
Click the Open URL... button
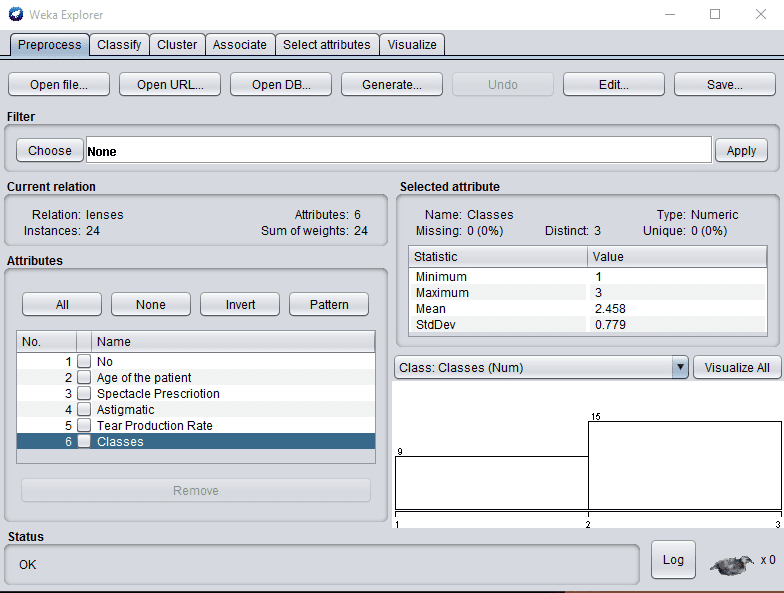point(170,84)
